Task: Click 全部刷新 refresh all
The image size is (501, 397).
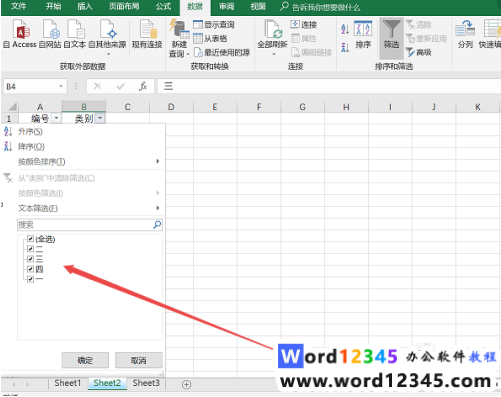Action: [x=272, y=37]
